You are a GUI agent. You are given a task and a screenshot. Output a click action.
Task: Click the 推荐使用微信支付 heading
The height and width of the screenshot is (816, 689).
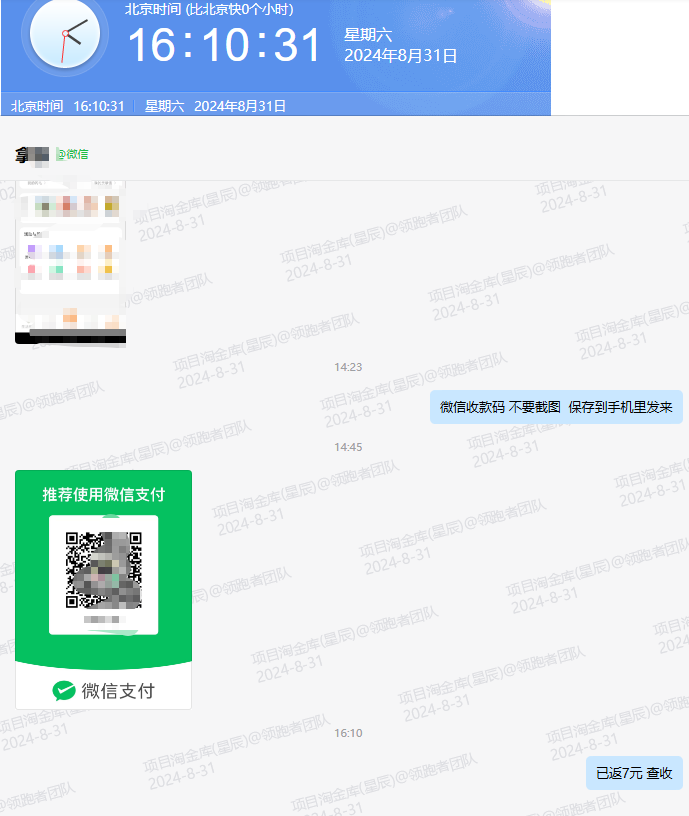(x=103, y=494)
